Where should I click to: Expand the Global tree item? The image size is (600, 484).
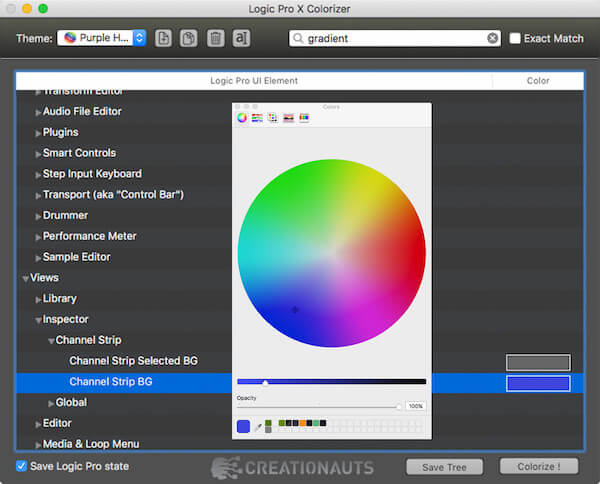51,403
